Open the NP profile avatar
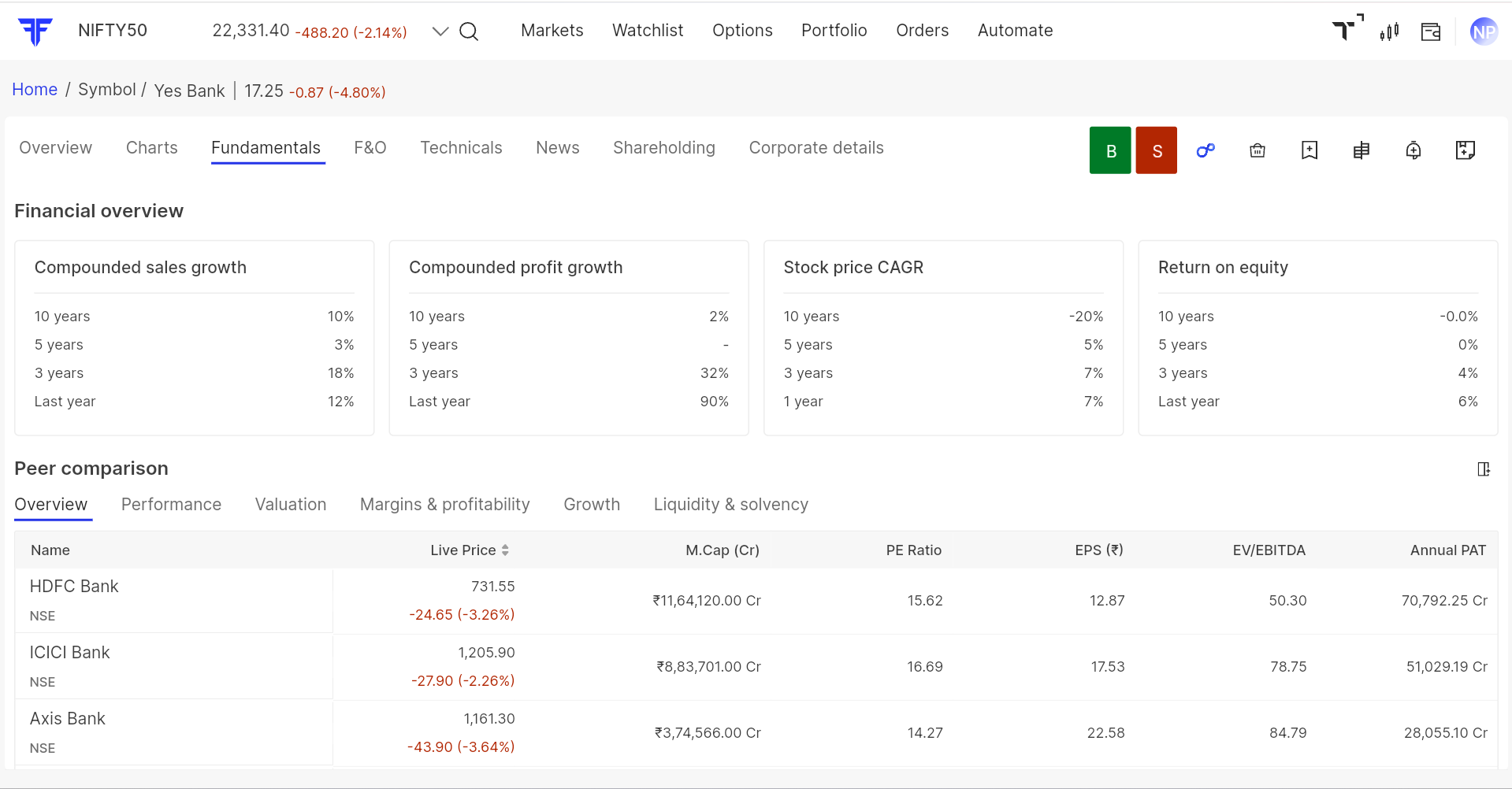 click(x=1484, y=31)
